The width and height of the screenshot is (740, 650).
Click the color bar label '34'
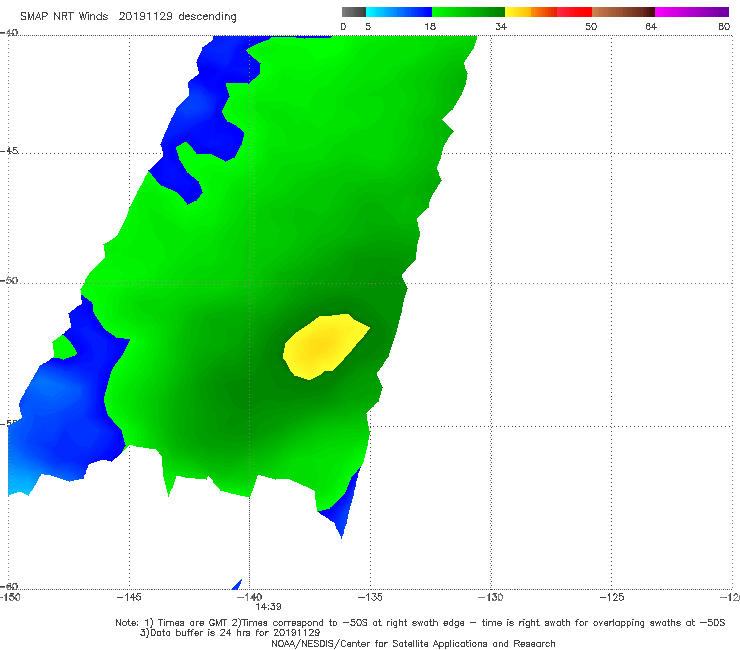(x=501, y=26)
